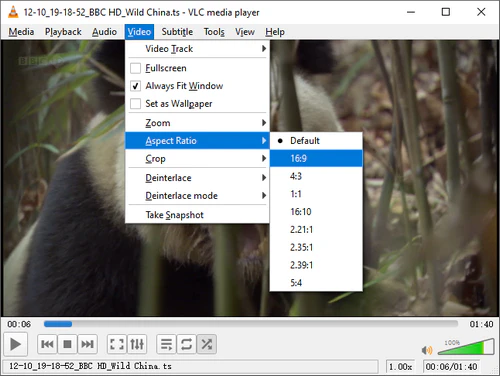This screenshot has width=500, height=376.
Task: Open extended settings equalizer icon
Action: (x=137, y=344)
